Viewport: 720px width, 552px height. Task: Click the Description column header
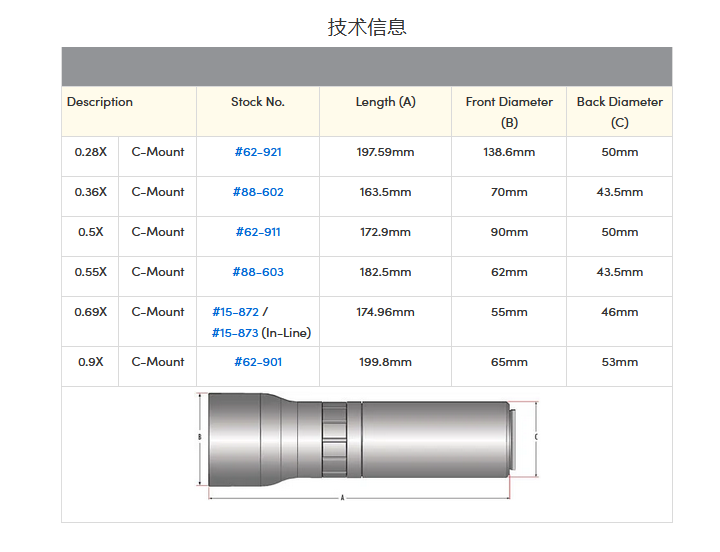(100, 102)
